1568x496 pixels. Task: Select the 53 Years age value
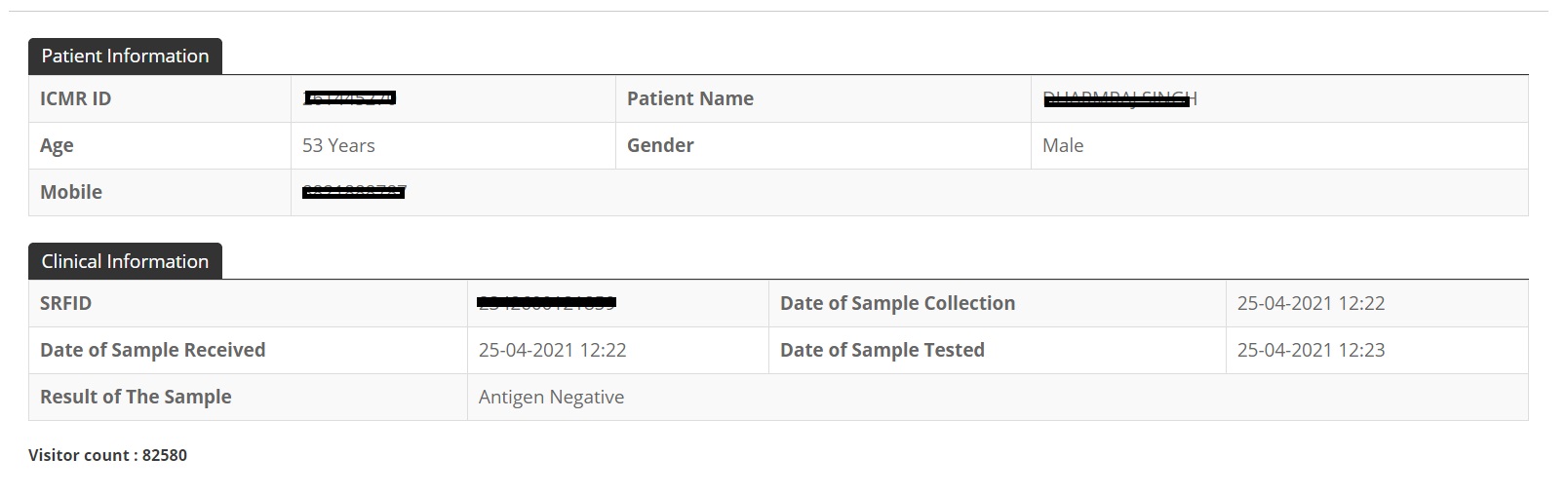(338, 145)
